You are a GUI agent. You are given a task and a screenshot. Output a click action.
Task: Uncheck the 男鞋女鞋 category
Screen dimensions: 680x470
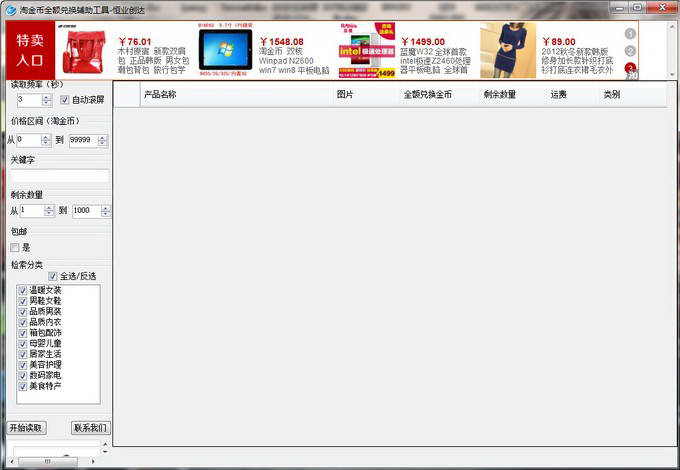point(23,301)
